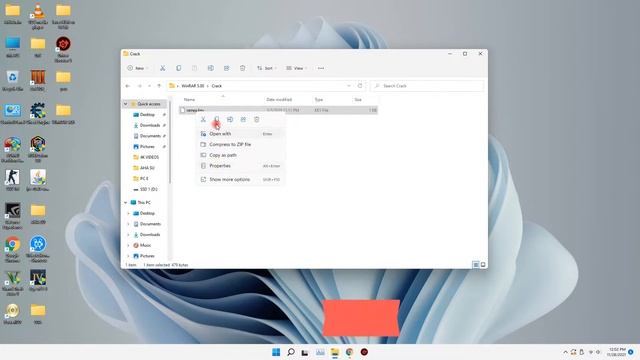The width and height of the screenshot is (640, 360).
Task: Click the VLC media player desktop icon
Action: click(x=38, y=16)
